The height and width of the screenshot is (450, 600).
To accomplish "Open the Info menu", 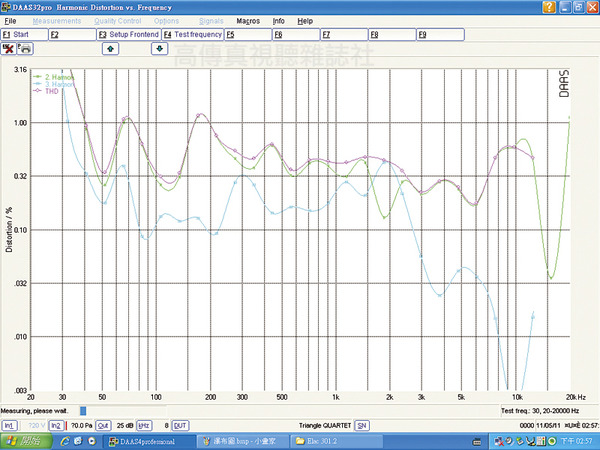I will (279, 21).
